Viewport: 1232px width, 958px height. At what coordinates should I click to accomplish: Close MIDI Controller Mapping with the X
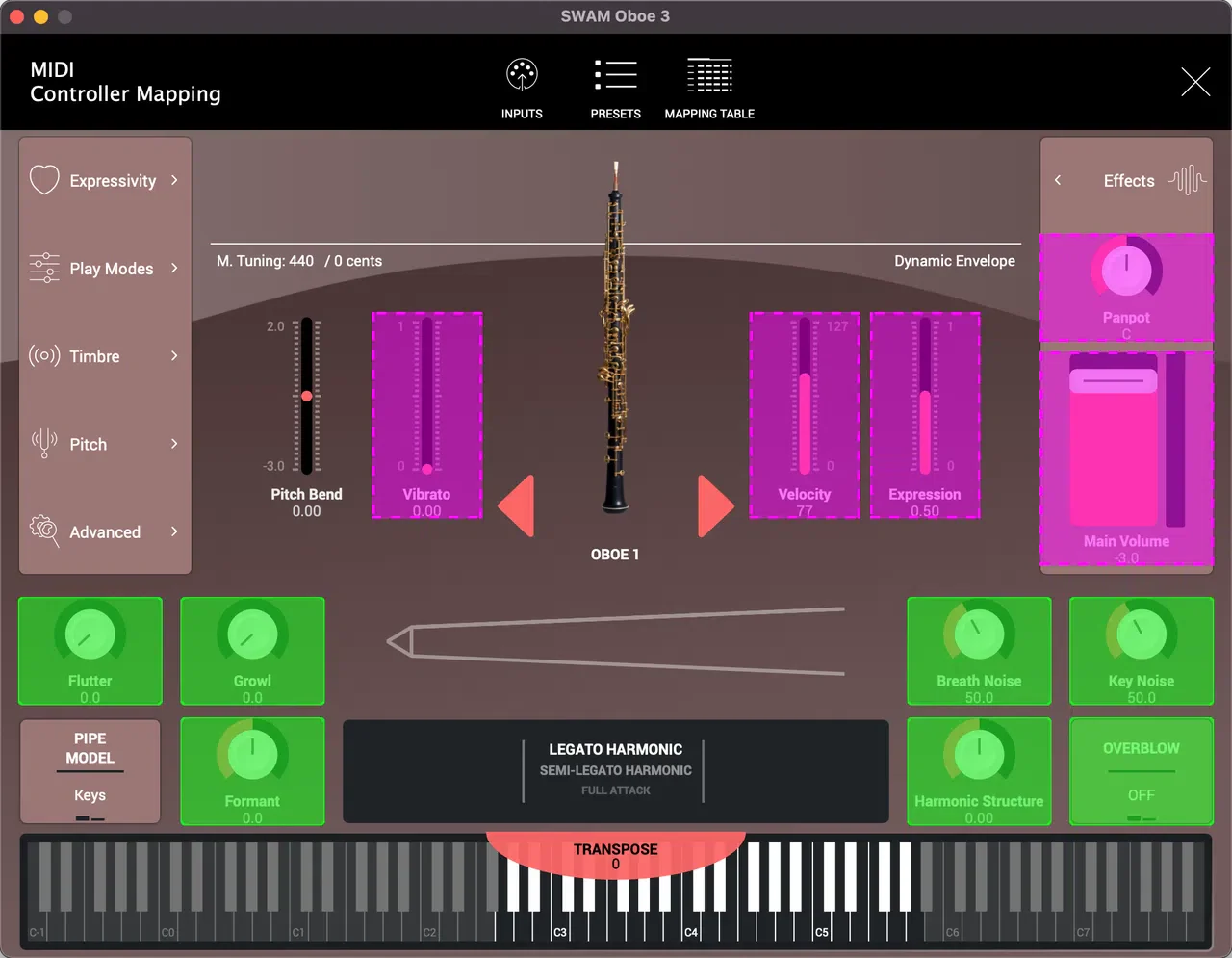pos(1195,82)
